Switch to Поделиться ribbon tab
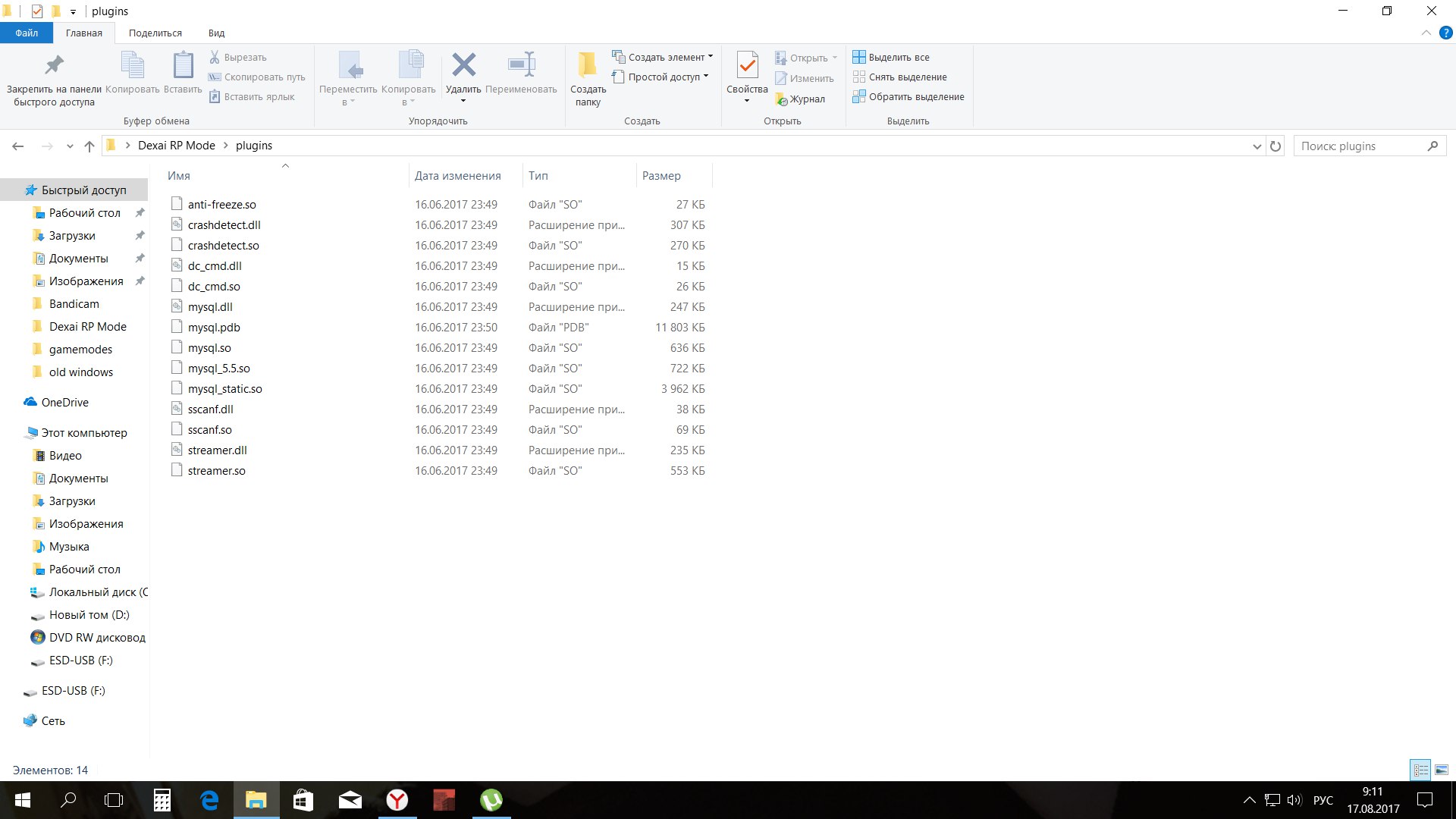The height and width of the screenshot is (819, 1456). point(155,33)
